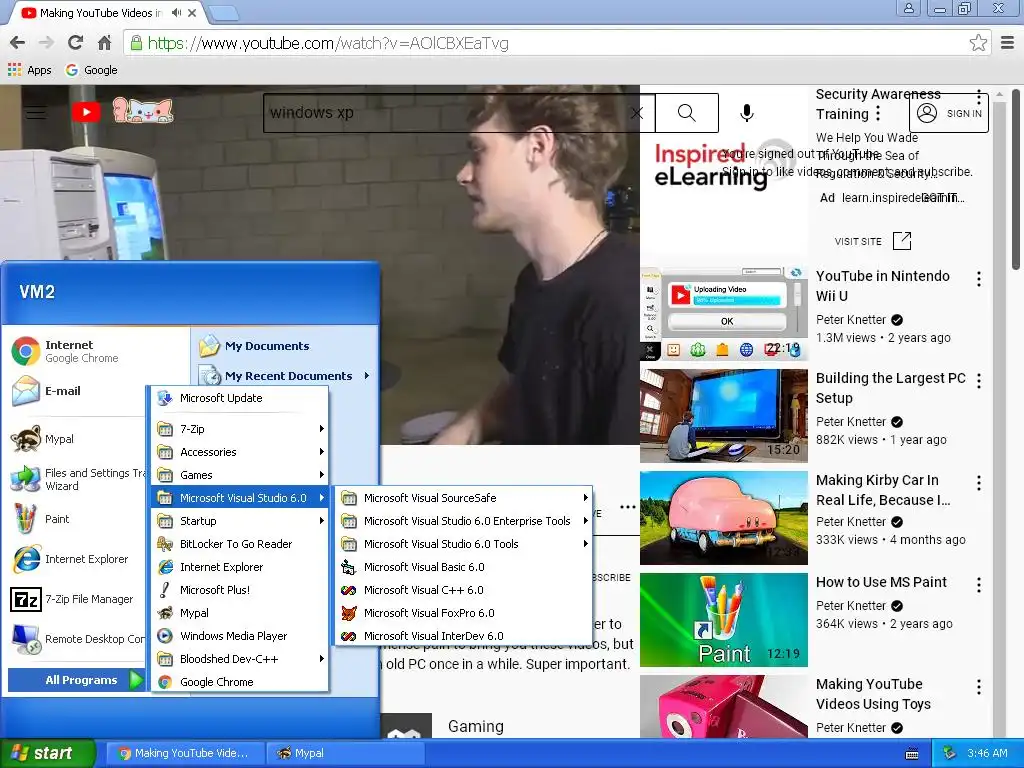Click the All Programs button
This screenshot has width=1024, height=768.
[x=76, y=680]
